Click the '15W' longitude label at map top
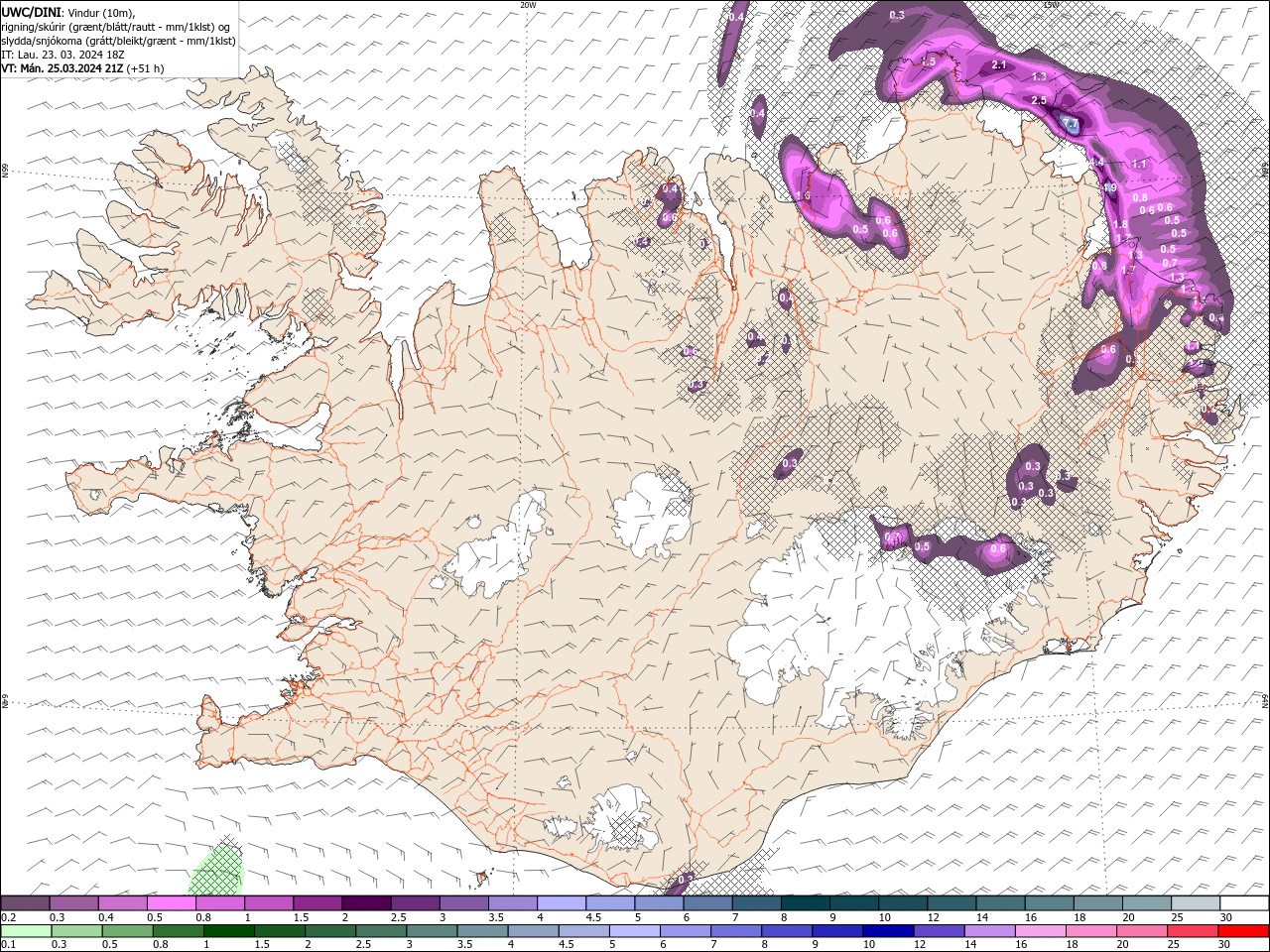Screen dimensions: 1270x952 (1051, 5)
